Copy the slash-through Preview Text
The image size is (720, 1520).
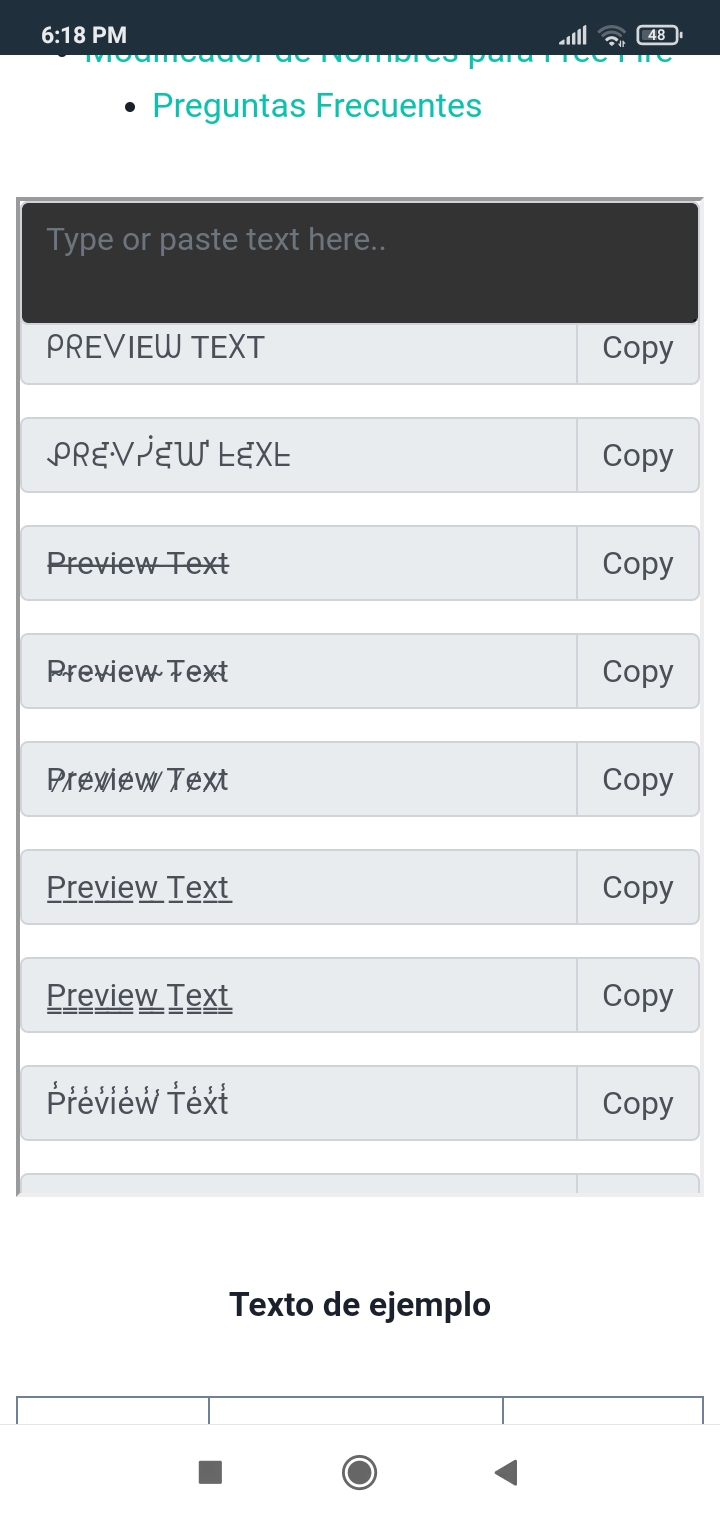[637, 779]
